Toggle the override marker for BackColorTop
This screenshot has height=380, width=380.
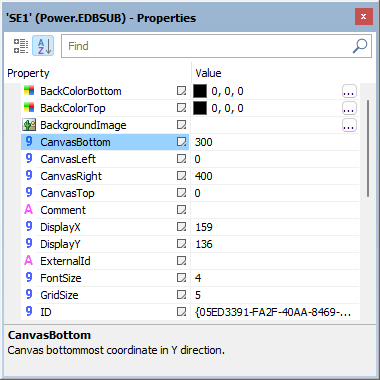tap(181, 108)
